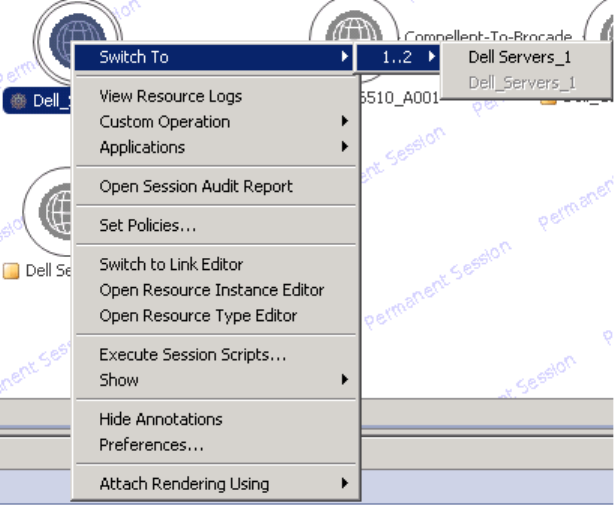
Task: Open the Set Policies dialog
Action: (x=213, y=226)
